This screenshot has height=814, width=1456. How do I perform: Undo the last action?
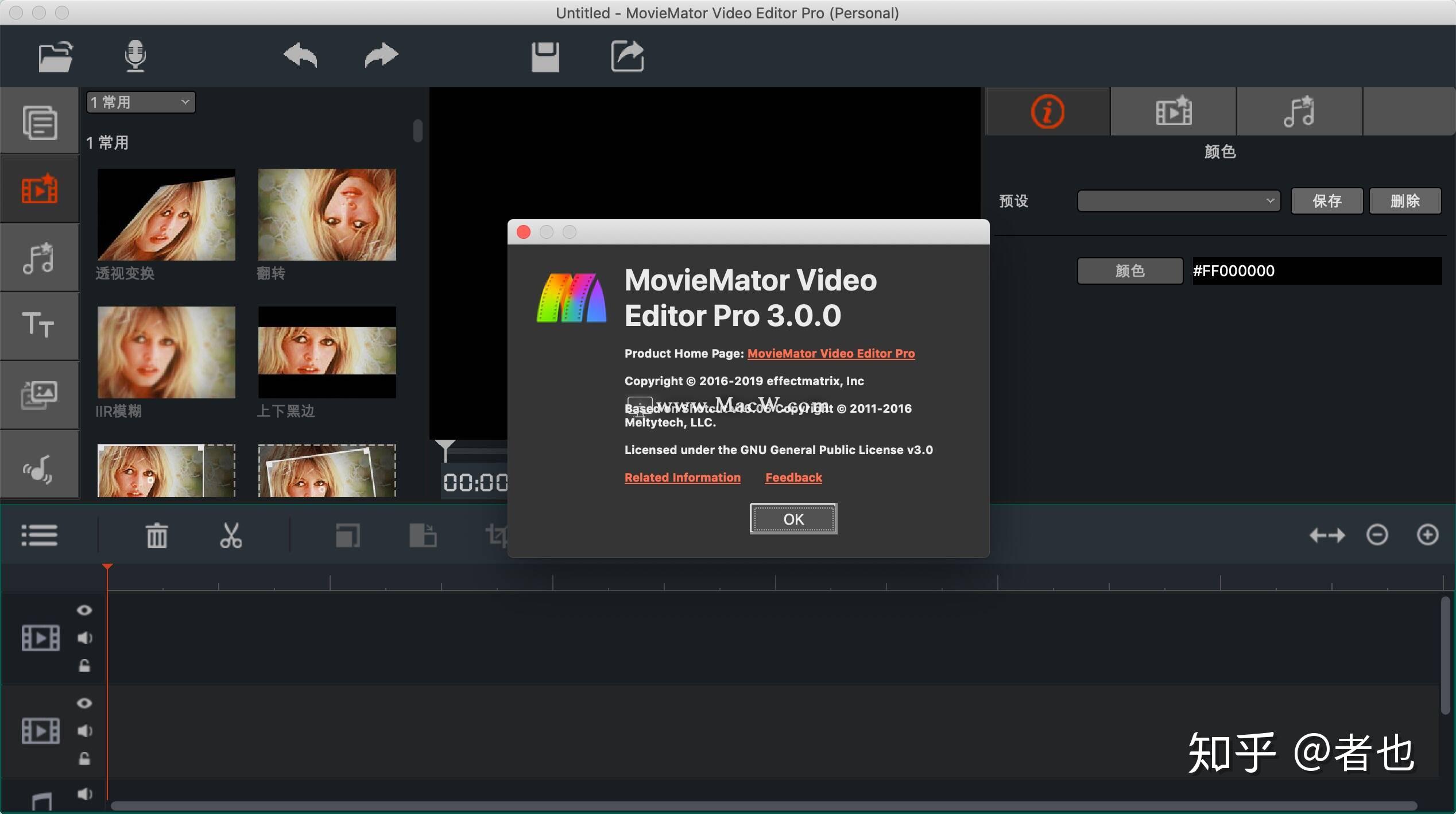pos(299,56)
